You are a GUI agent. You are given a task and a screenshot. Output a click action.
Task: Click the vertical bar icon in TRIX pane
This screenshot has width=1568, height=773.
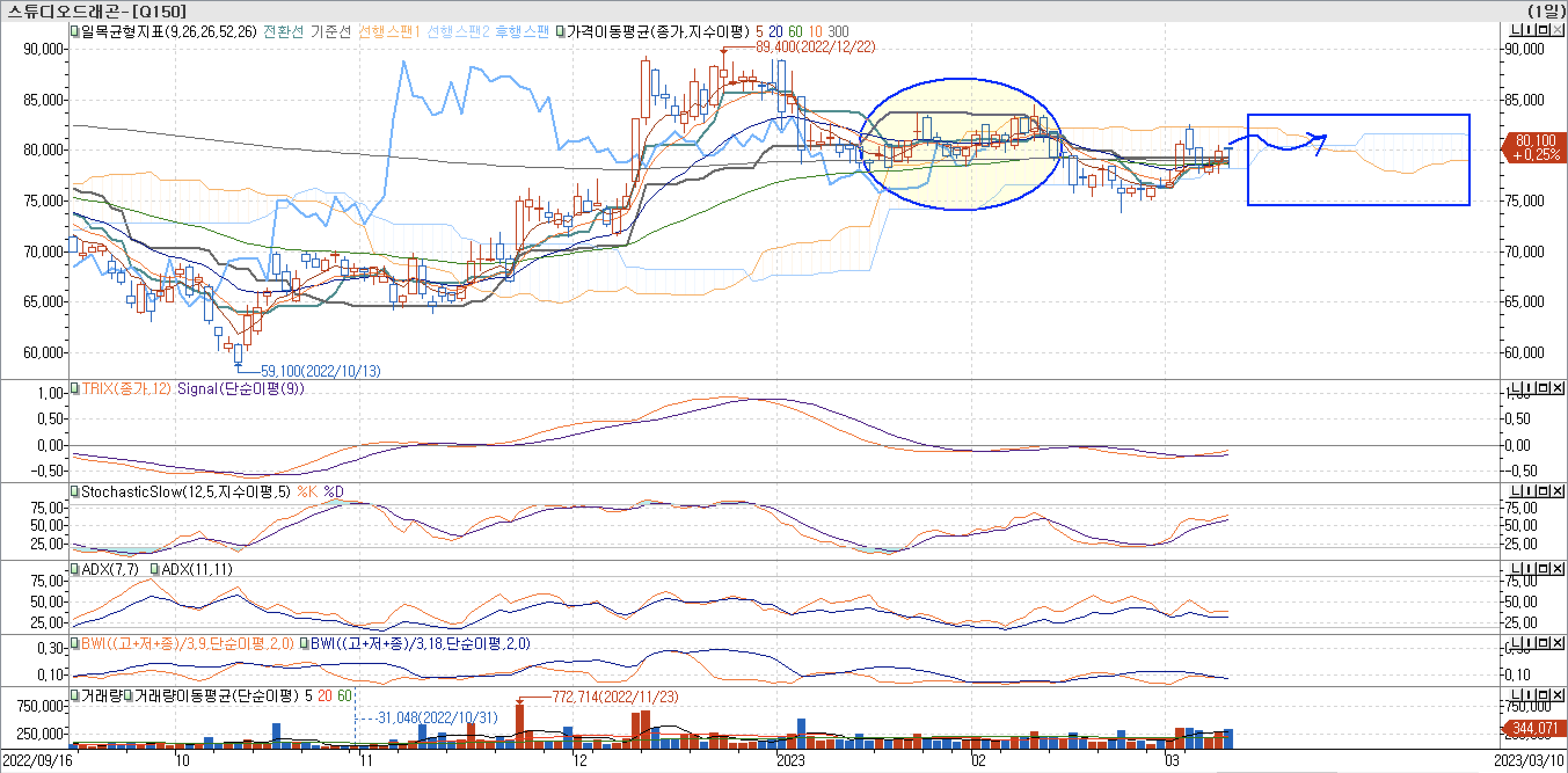[x=1529, y=388]
